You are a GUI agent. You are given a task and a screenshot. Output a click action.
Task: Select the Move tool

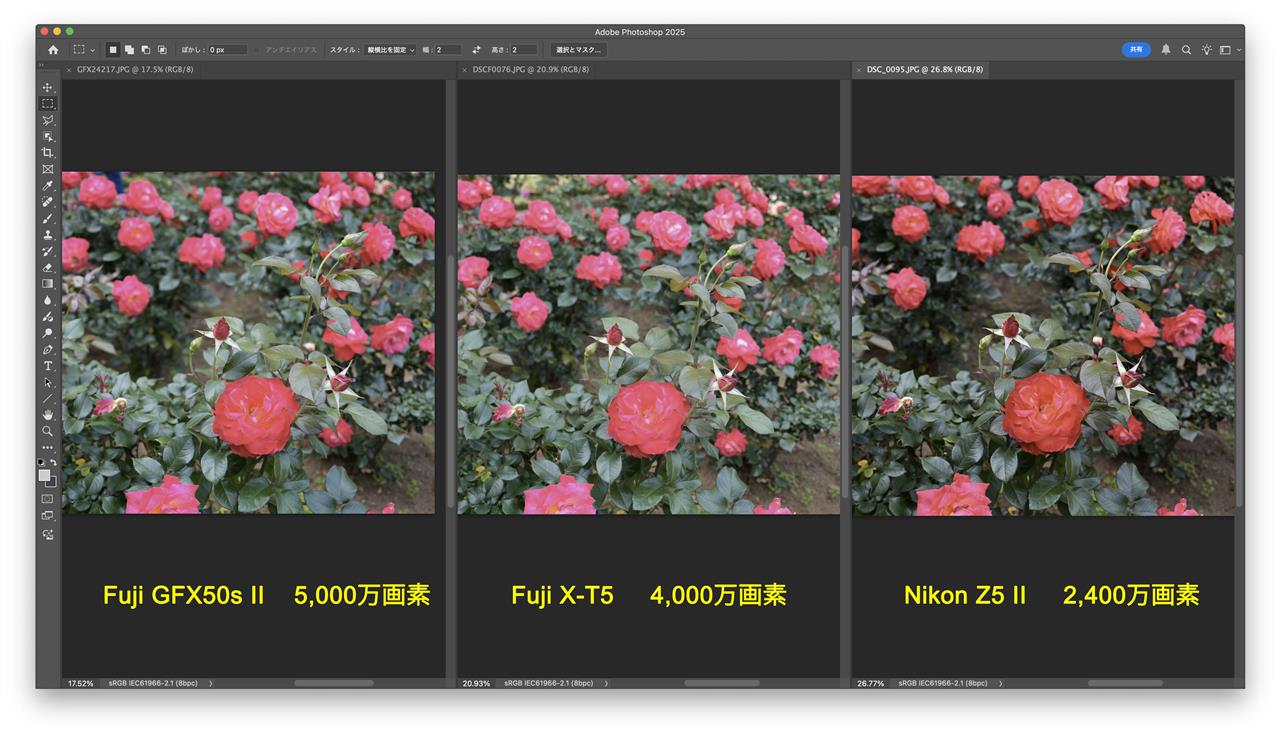47,87
